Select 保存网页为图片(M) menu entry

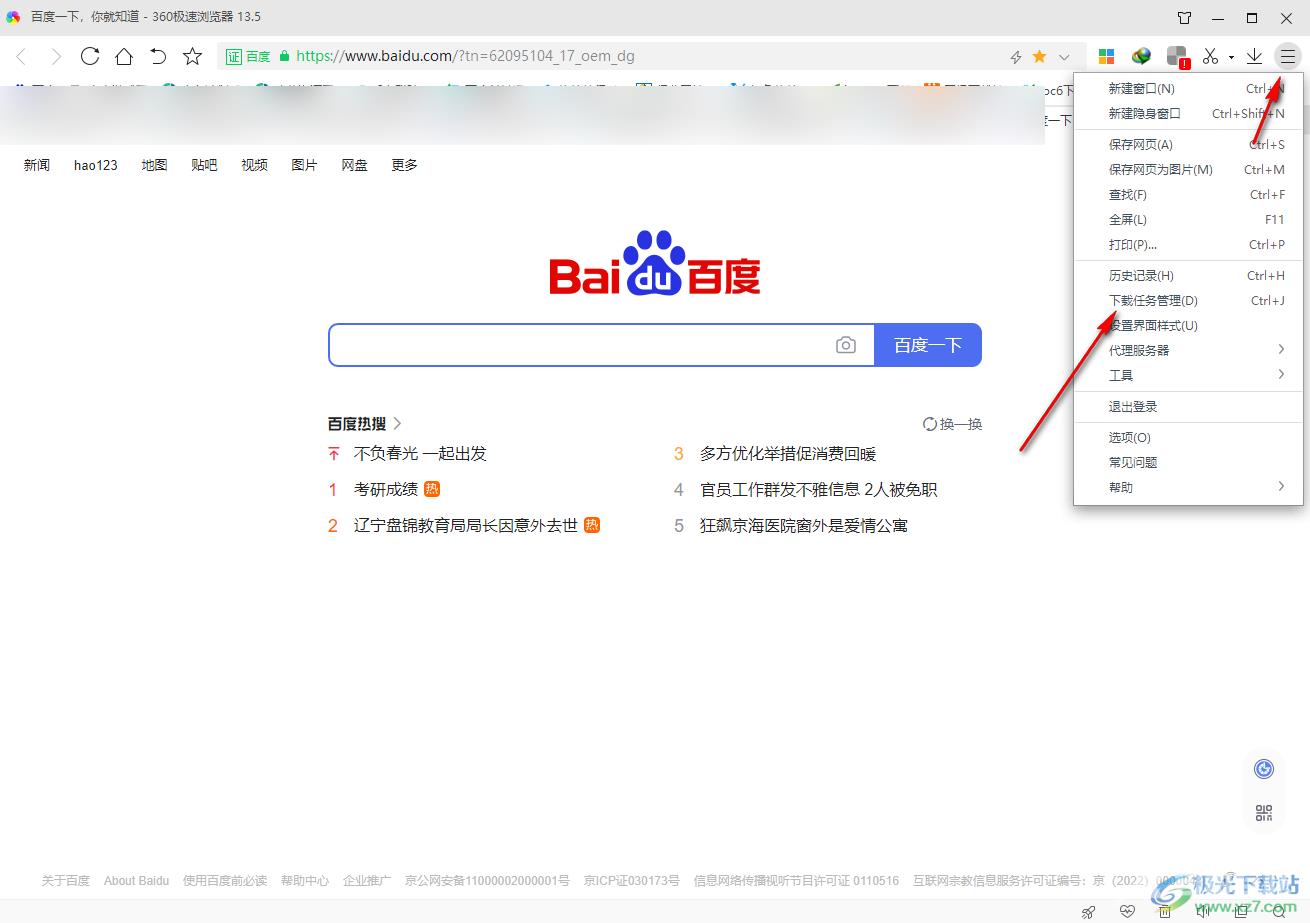tap(1190, 170)
